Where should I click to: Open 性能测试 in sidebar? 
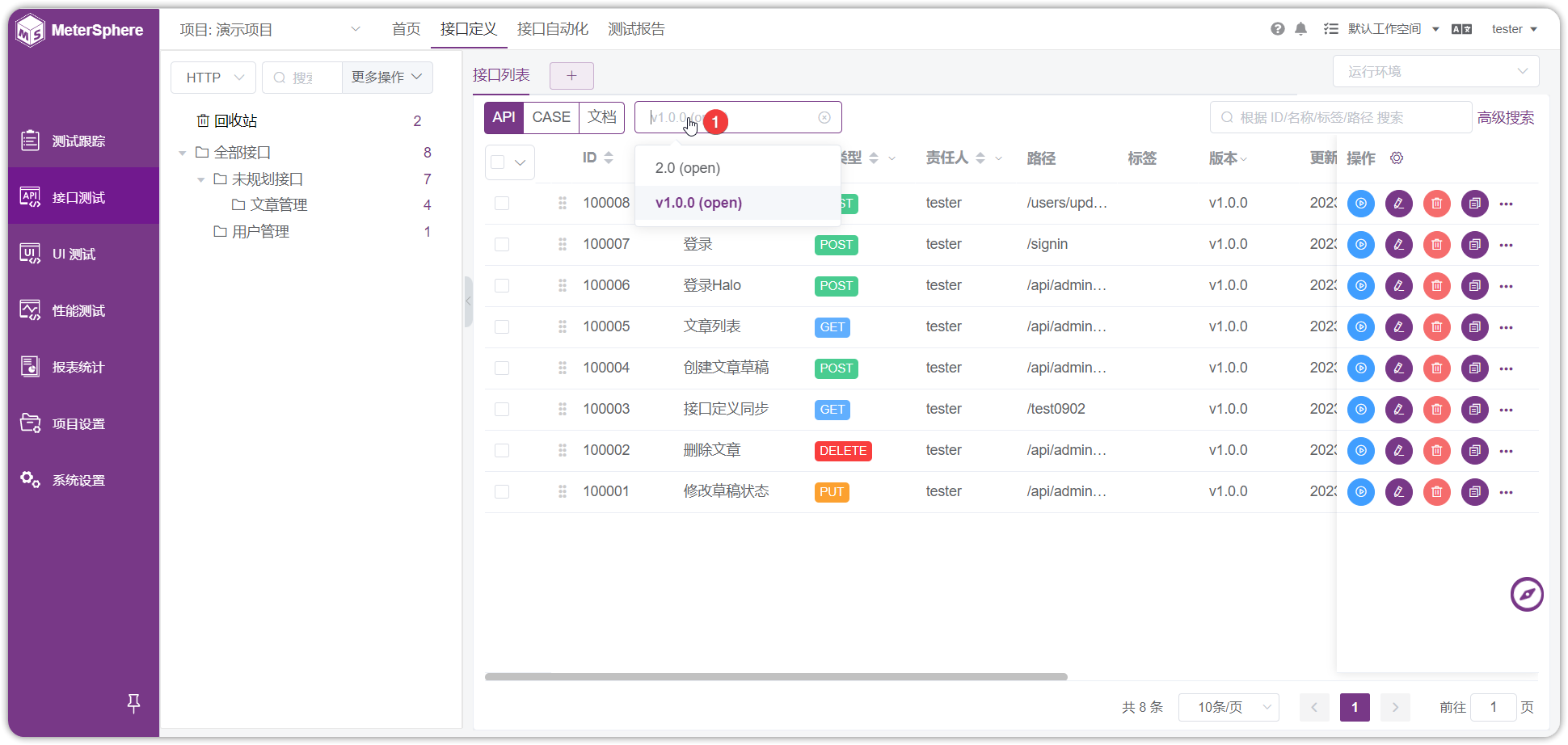83,311
